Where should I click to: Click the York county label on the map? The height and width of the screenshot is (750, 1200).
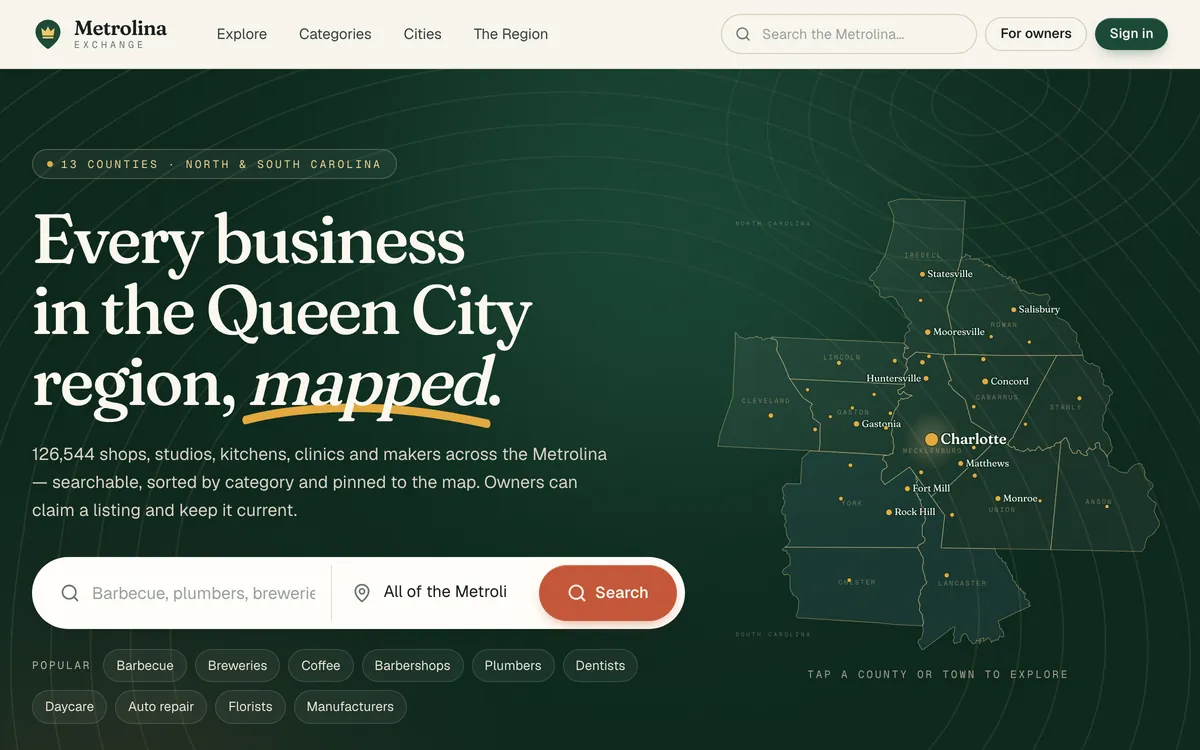852,504
